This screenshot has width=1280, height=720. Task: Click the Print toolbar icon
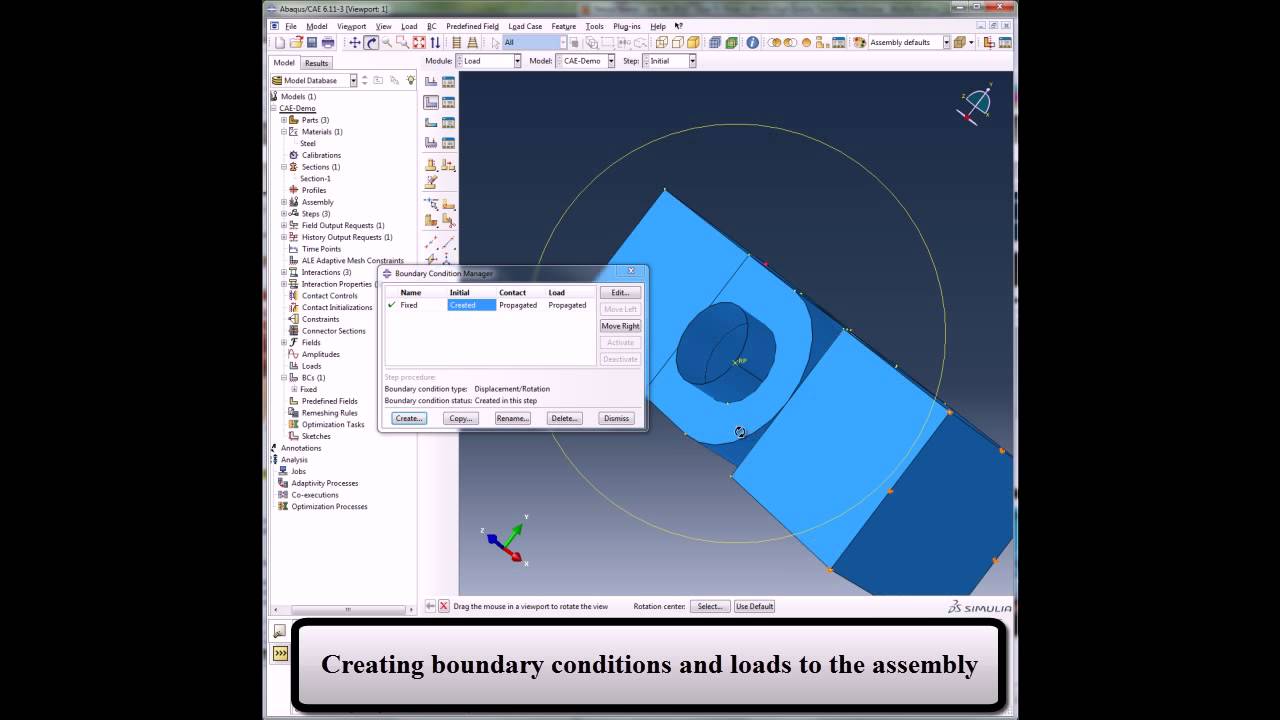point(328,42)
